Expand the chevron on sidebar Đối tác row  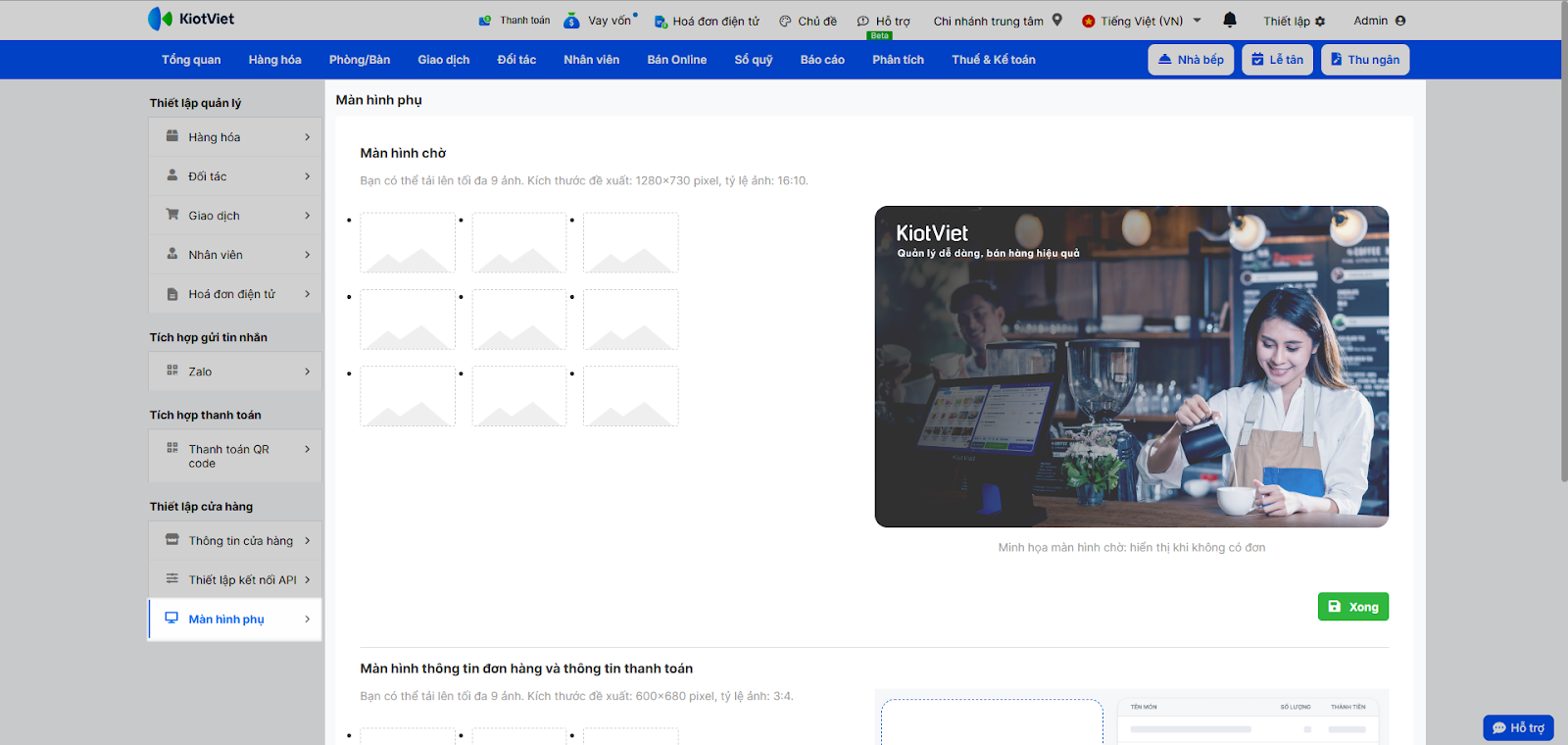[x=307, y=176]
